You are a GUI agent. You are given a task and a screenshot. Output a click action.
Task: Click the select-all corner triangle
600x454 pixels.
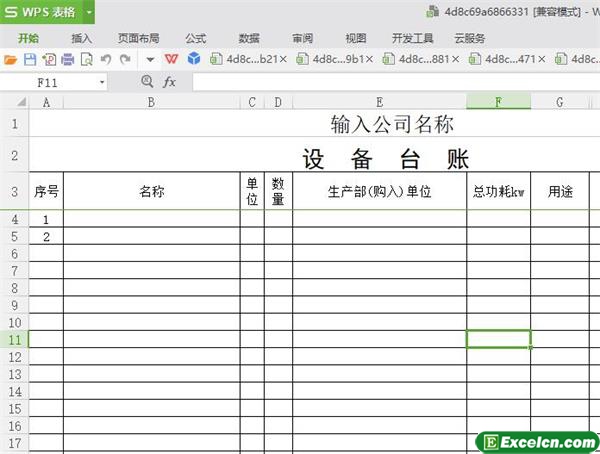coord(21,102)
